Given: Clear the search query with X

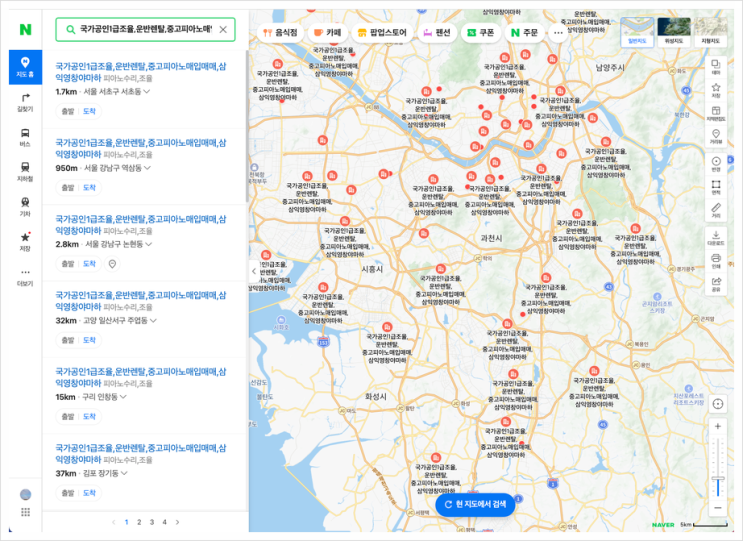Looking at the screenshot, I should [223, 29].
